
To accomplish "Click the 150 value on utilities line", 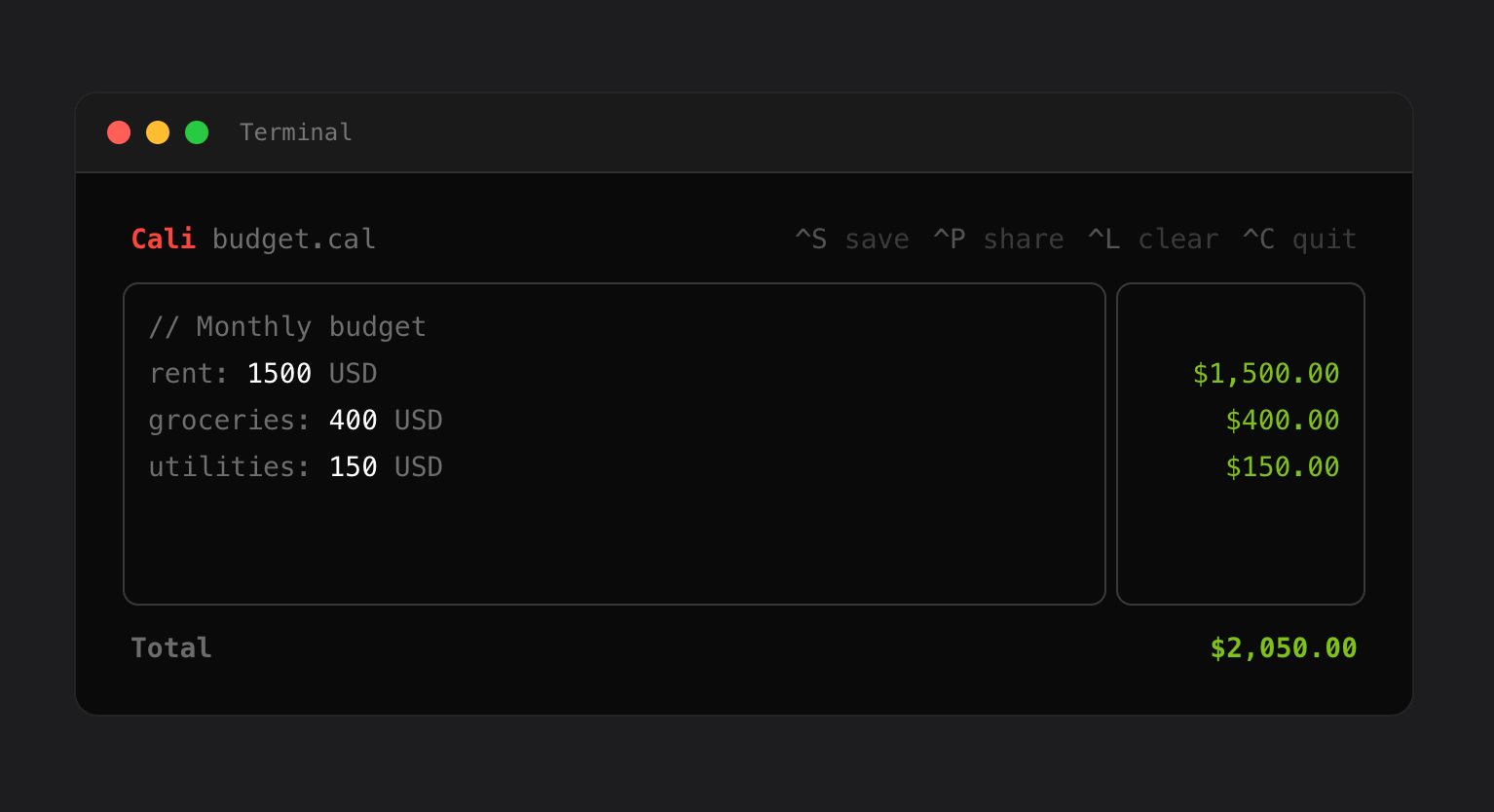I will click(353, 467).
